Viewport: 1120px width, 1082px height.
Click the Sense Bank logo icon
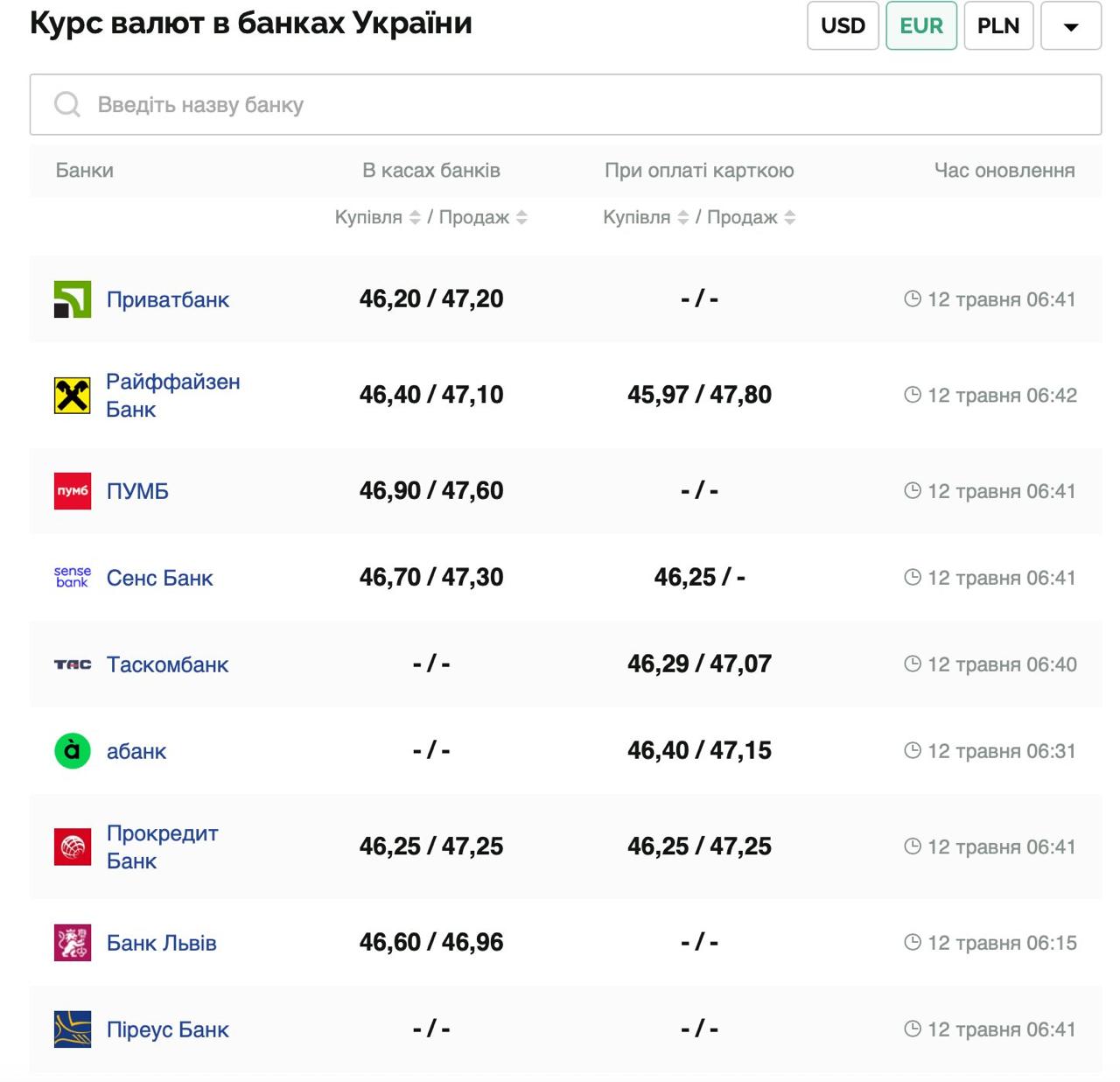(x=73, y=577)
